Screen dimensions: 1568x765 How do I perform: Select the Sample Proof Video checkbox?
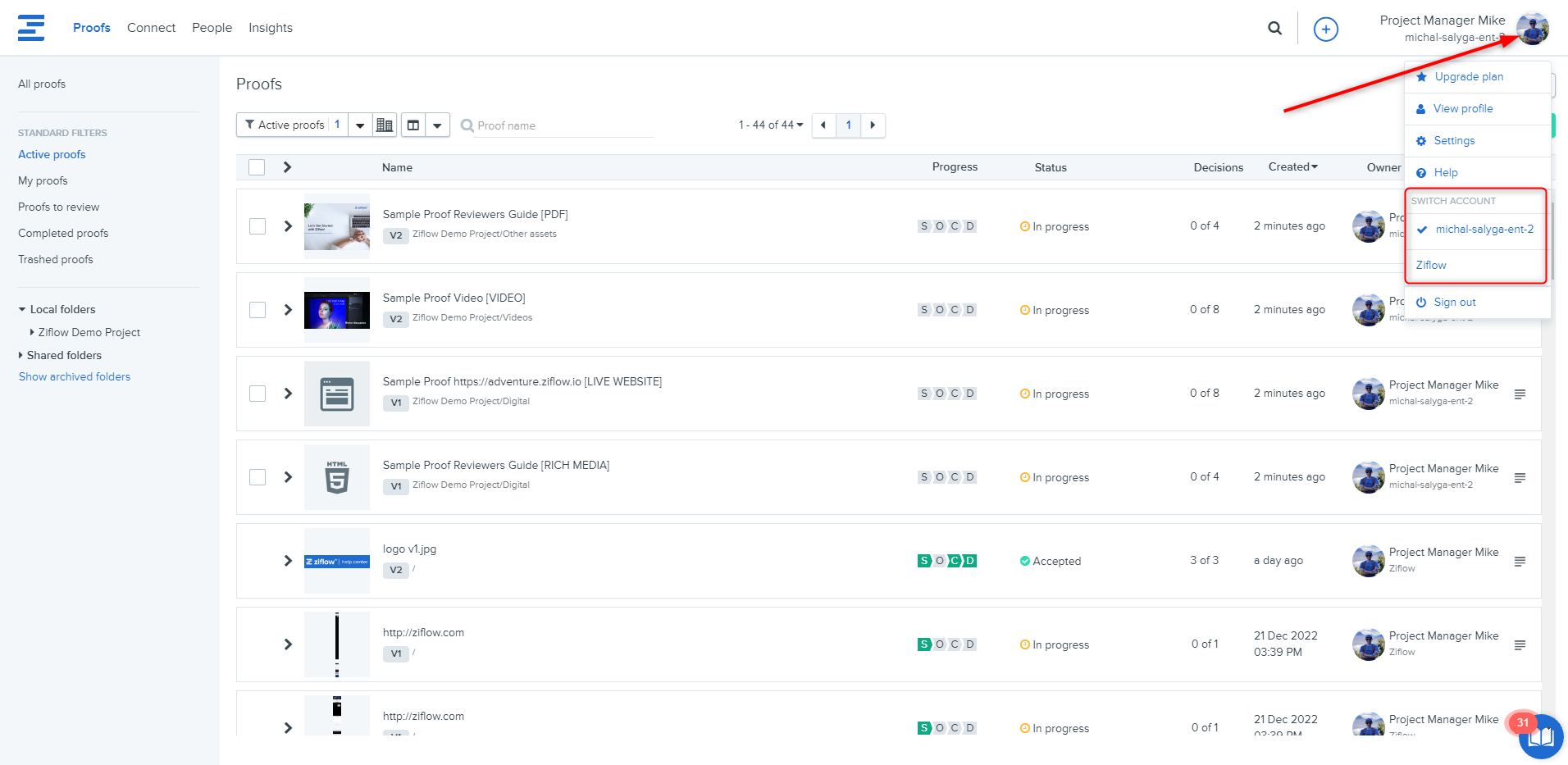258,310
